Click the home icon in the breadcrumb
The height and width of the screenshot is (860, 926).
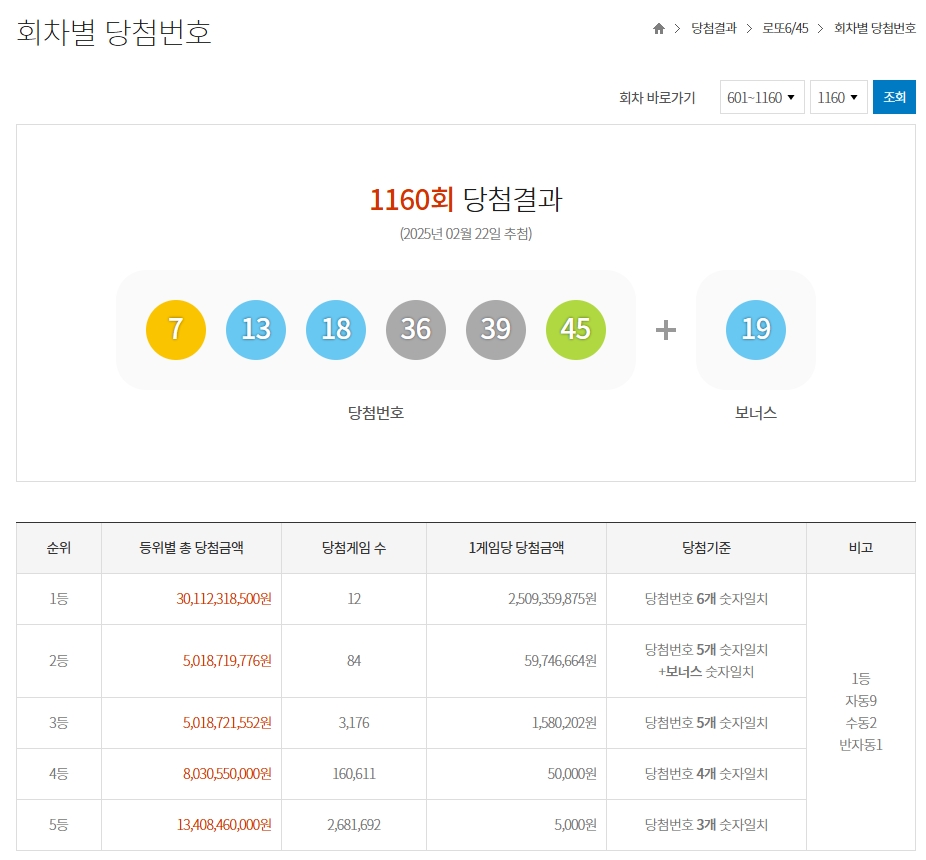tap(659, 29)
